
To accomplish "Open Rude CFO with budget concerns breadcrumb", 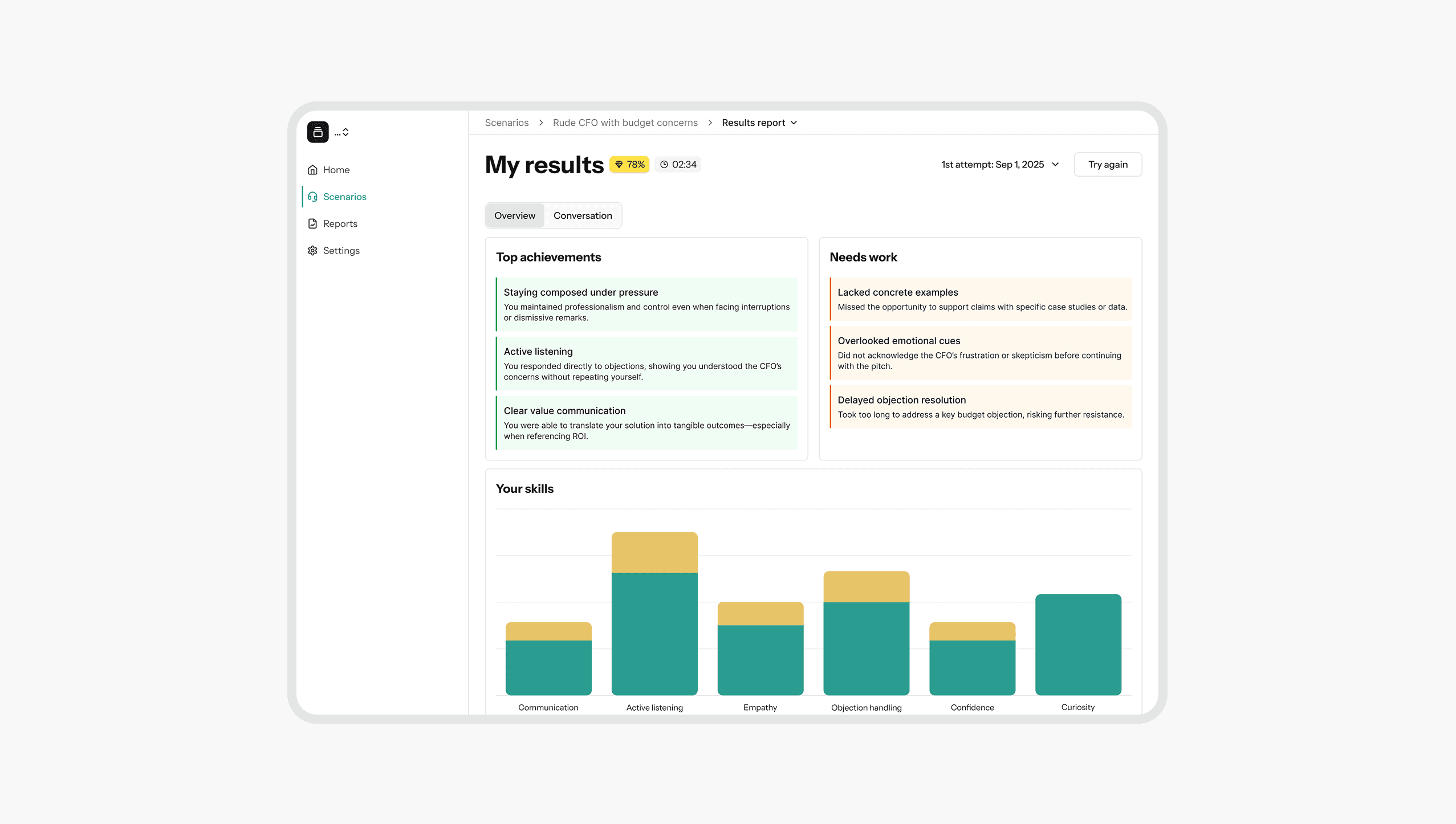I will pos(625,123).
